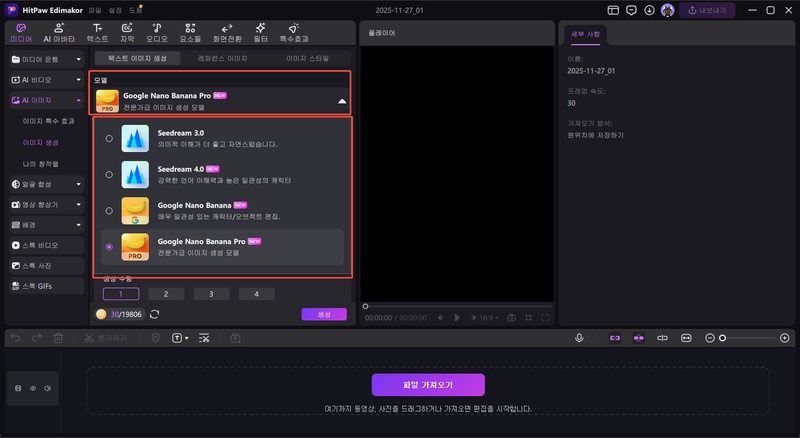Set generation count to 2
The height and width of the screenshot is (438, 800).
166,294
